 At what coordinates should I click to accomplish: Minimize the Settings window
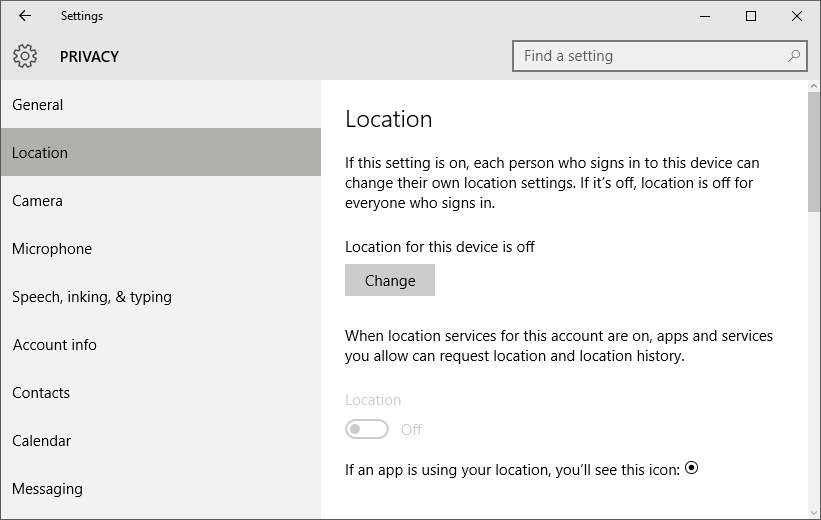coord(705,16)
